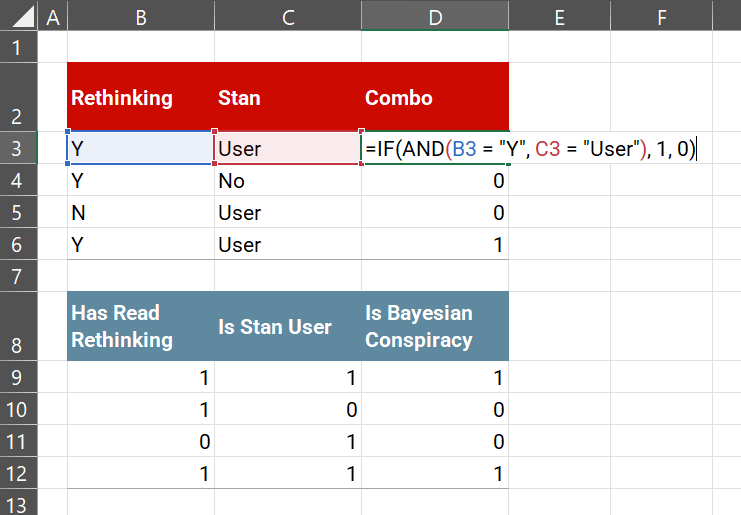Select row 13 header
This screenshot has height=515, width=741.
pos(18,502)
